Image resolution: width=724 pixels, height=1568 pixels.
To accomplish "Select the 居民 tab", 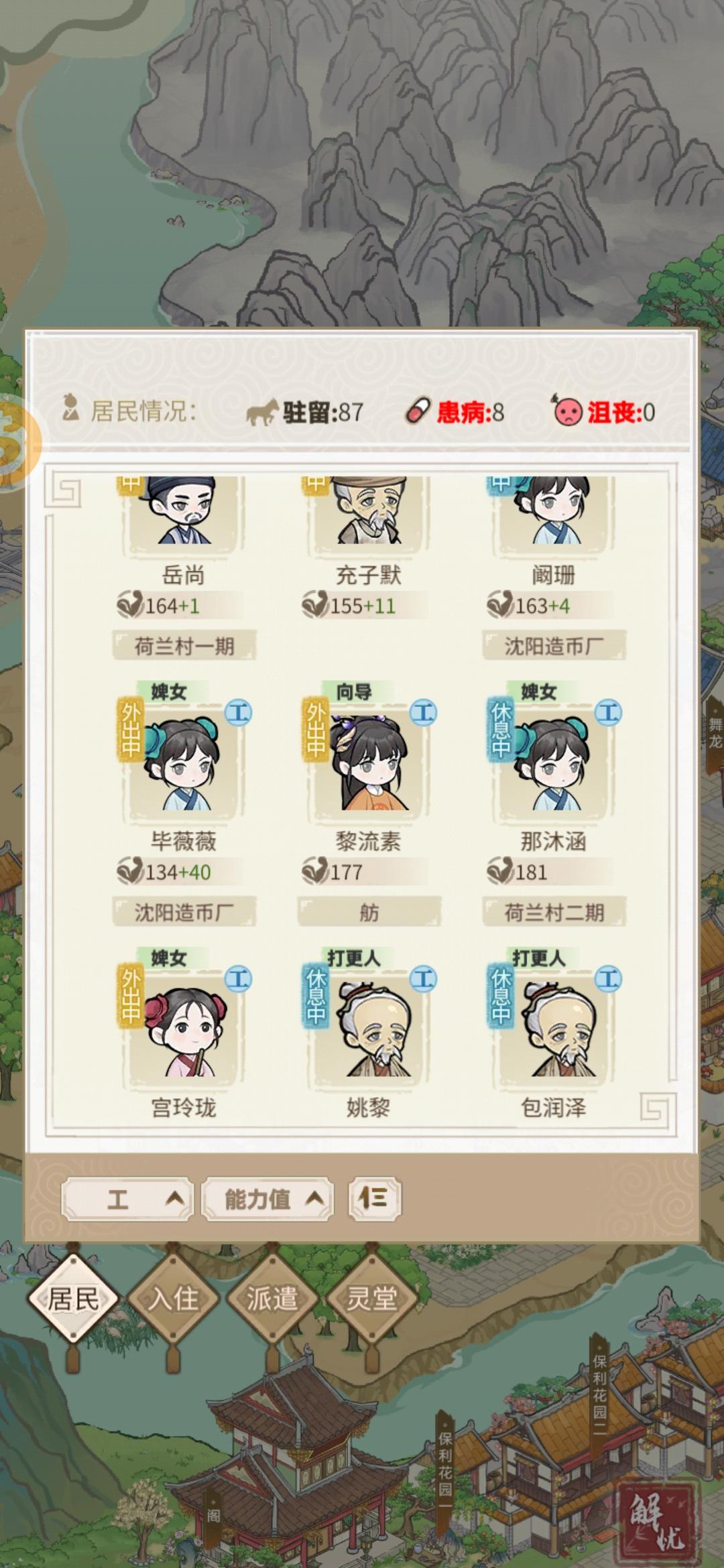I will pos(73,1299).
